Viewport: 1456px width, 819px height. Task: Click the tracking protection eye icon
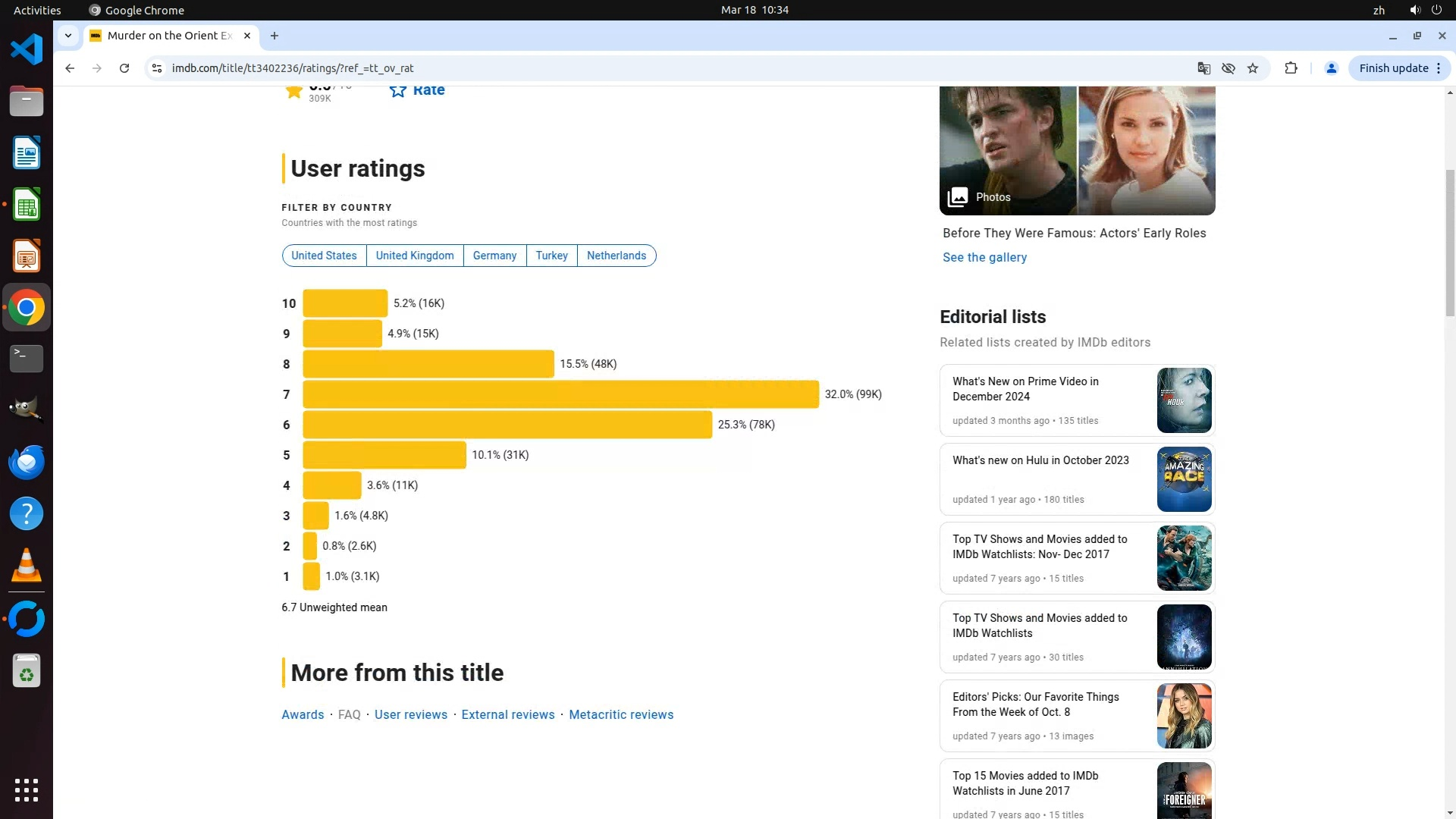coord(1228,68)
